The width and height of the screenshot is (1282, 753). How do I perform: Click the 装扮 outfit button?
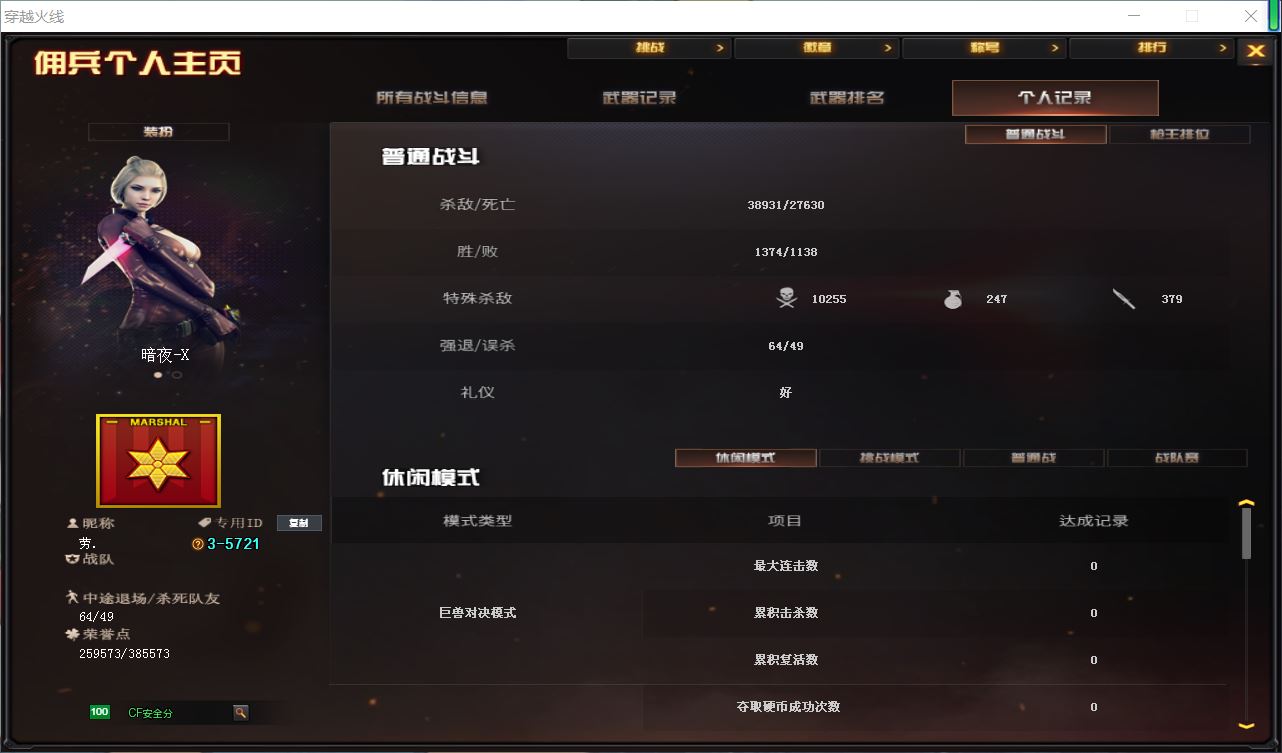tap(159, 132)
